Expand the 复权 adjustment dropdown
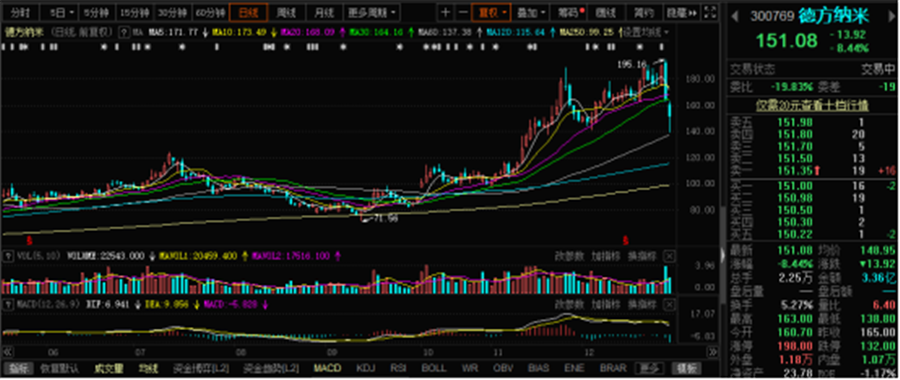The image size is (900, 380). click(x=491, y=12)
